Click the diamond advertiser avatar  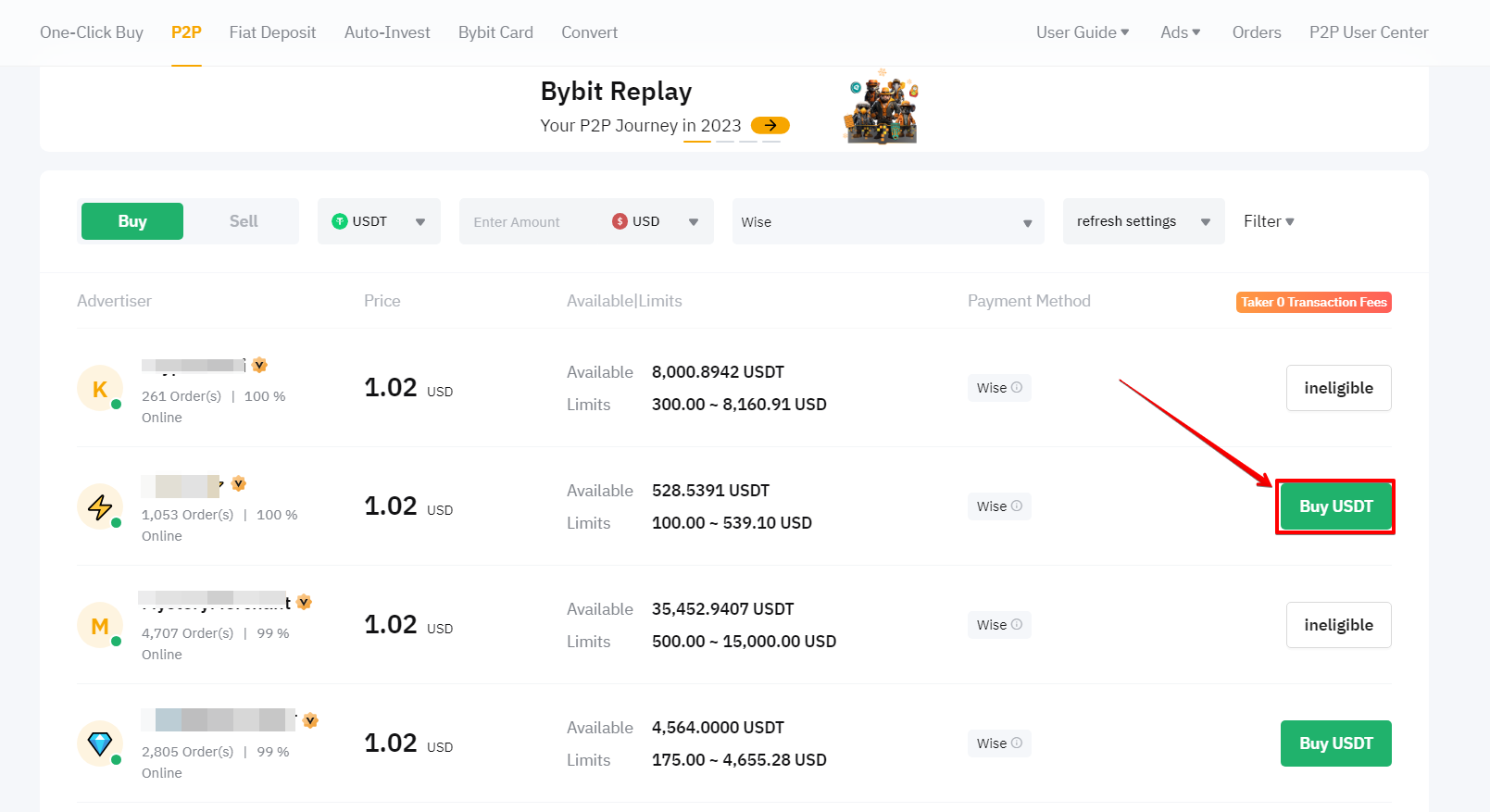(x=100, y=743)
